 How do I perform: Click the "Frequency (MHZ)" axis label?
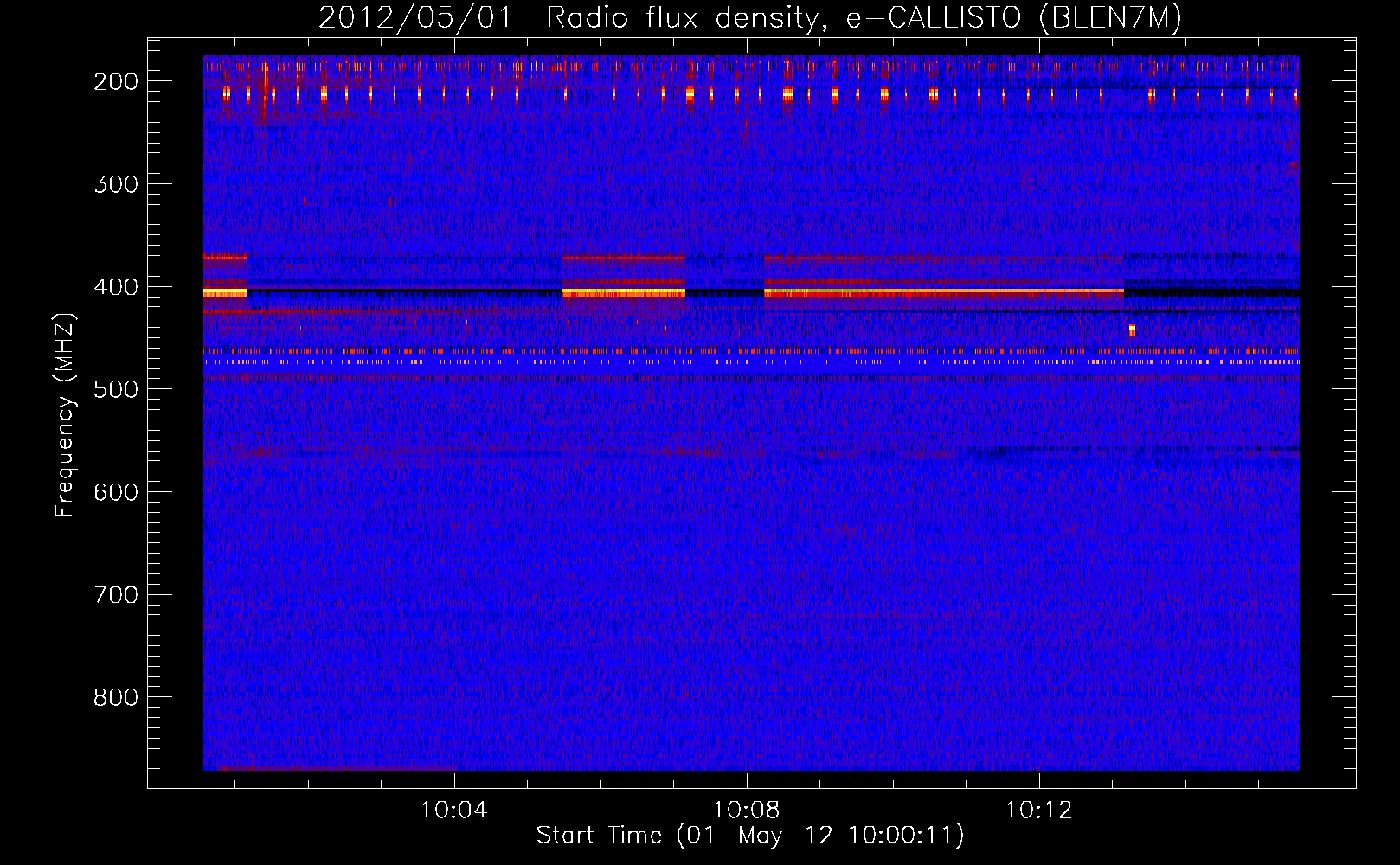point(65,415)
